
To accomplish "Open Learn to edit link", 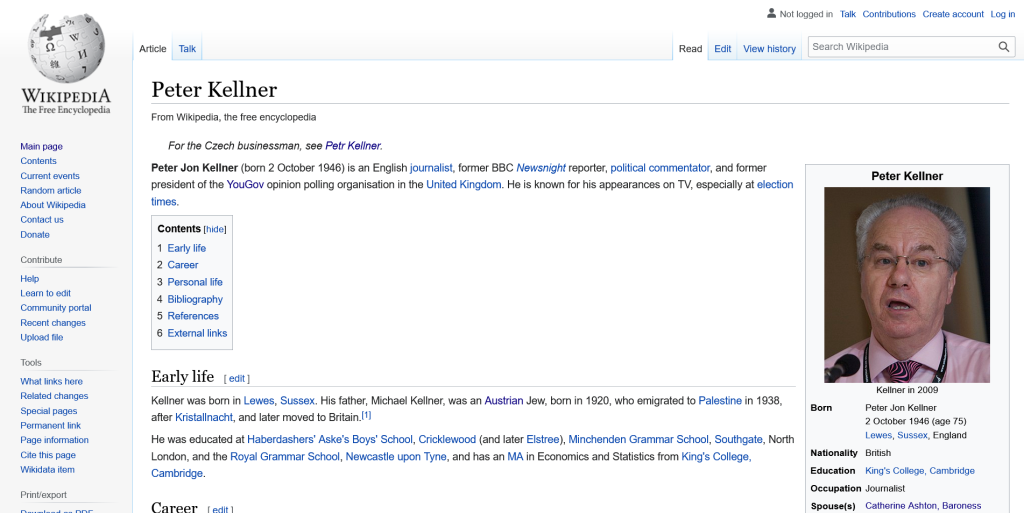I will click(x=46, y=293).
